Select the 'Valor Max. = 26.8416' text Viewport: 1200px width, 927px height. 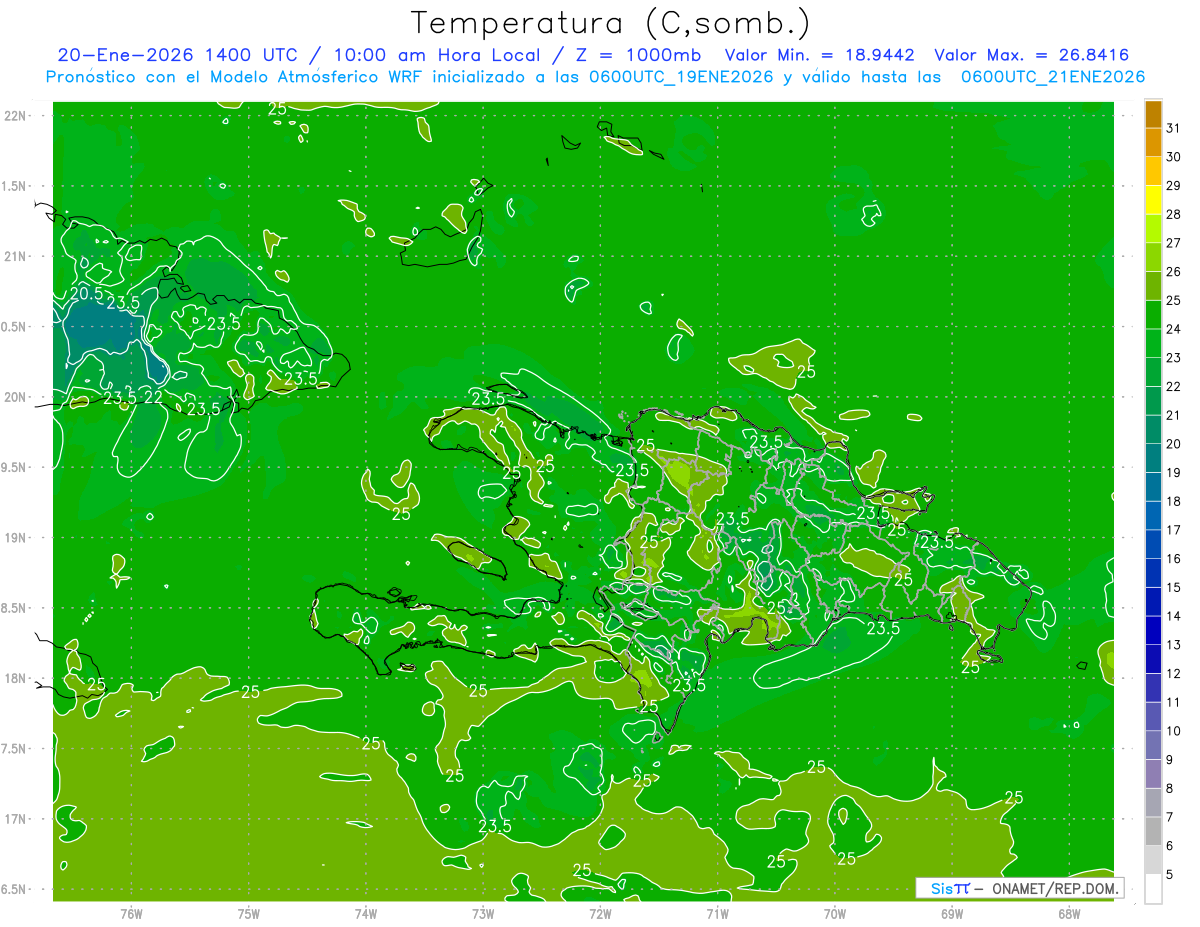(1032, 55)
